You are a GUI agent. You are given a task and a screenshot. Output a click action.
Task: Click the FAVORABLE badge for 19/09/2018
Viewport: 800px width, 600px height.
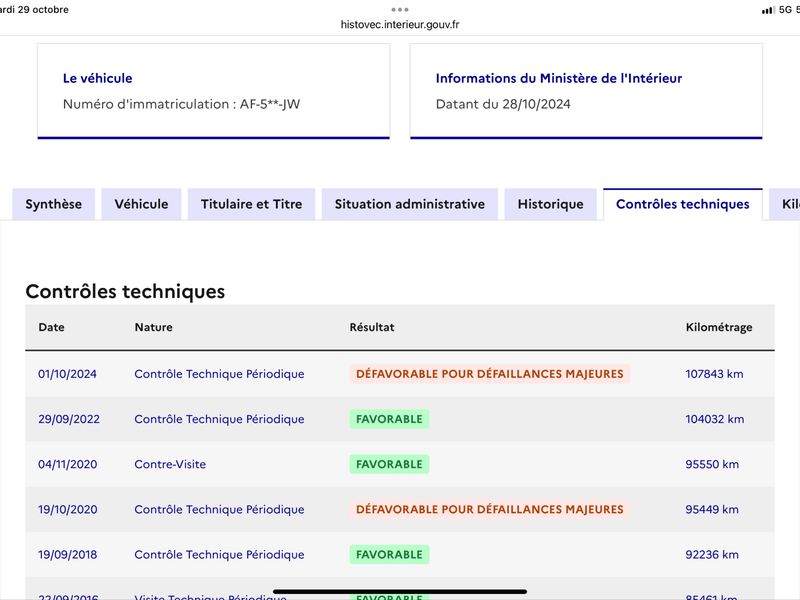point(389,555)
